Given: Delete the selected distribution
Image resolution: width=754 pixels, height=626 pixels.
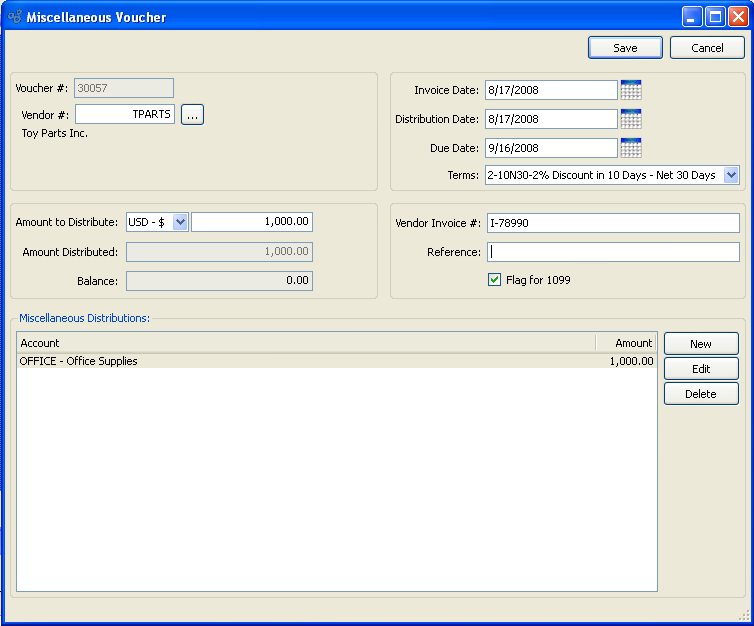Looking at the screenshot, I should [x=701, y=394].
